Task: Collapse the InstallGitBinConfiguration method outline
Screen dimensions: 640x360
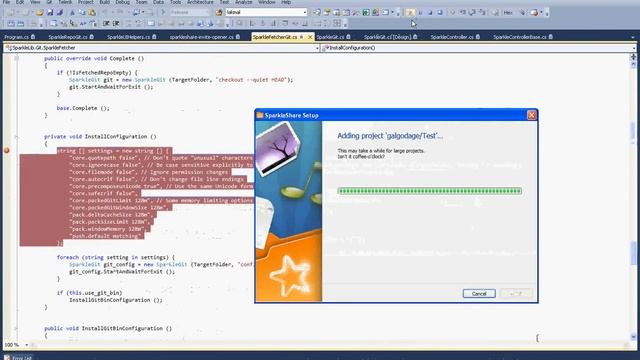Action: pyautogui.click(x=16, y=328)
